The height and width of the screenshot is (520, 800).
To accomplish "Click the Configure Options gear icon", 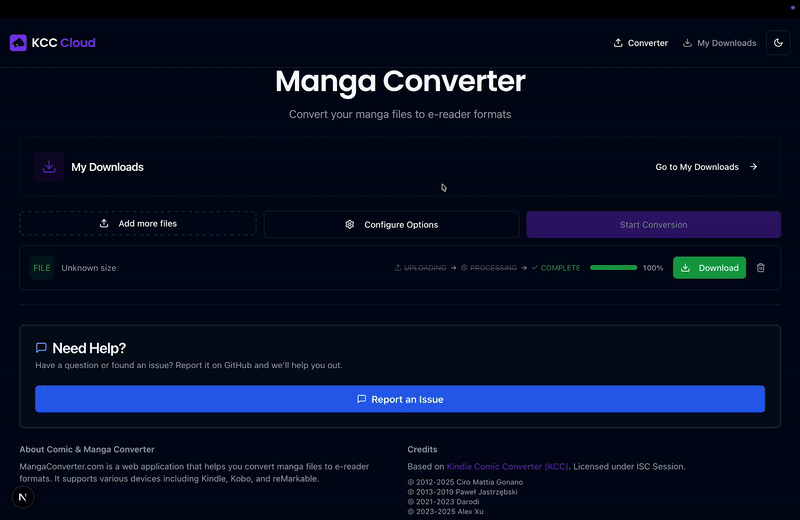I will (349, 225).
